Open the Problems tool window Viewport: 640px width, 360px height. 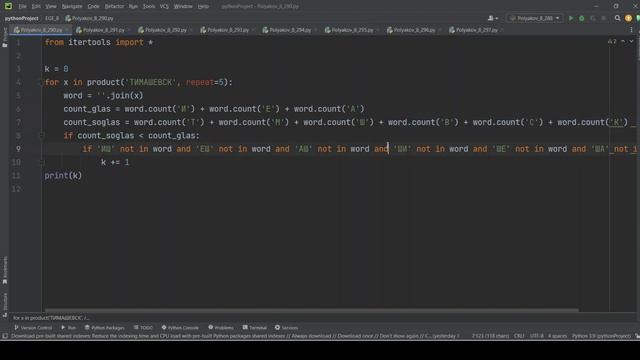point(221,328)
